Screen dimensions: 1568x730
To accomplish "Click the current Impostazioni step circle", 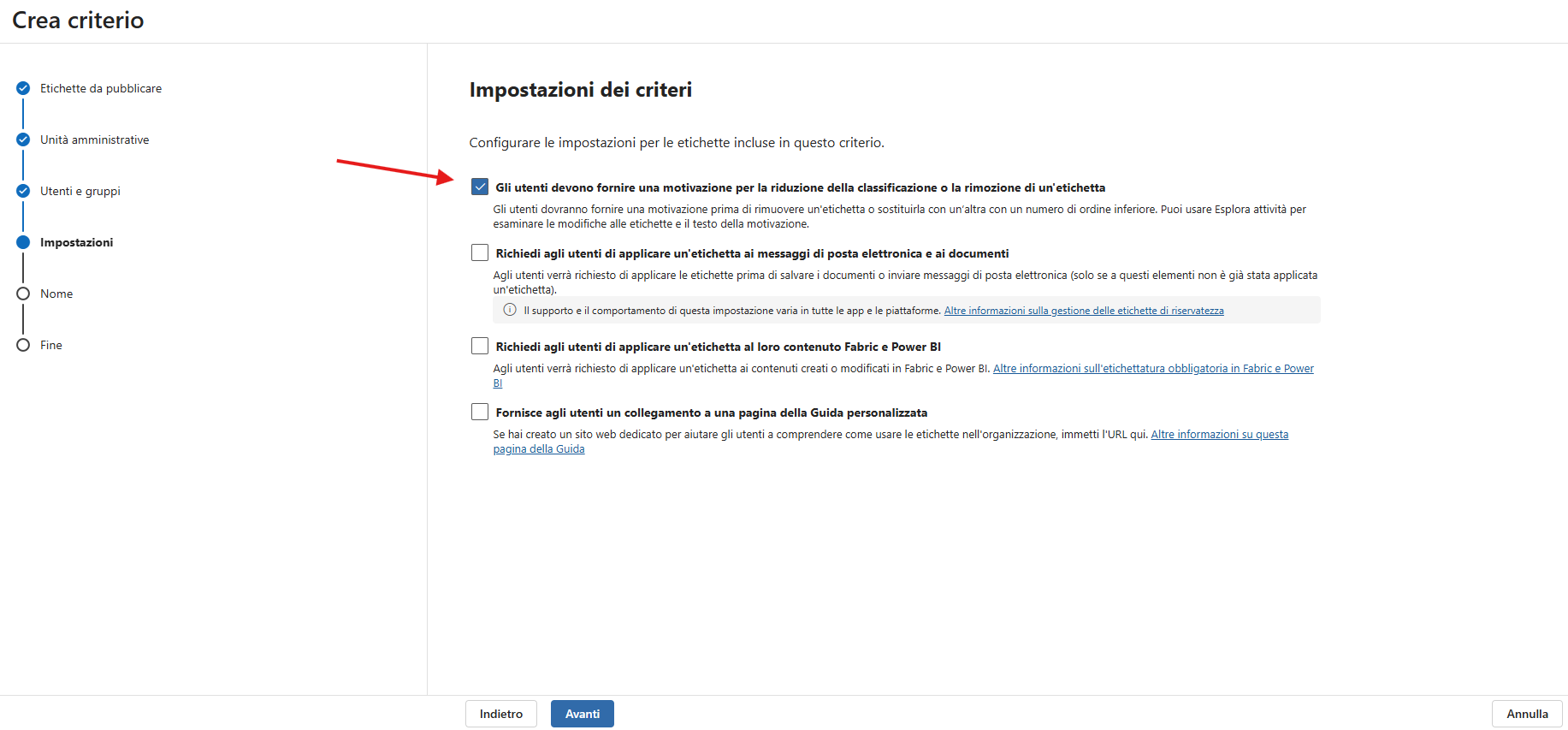I will [23, 242].
